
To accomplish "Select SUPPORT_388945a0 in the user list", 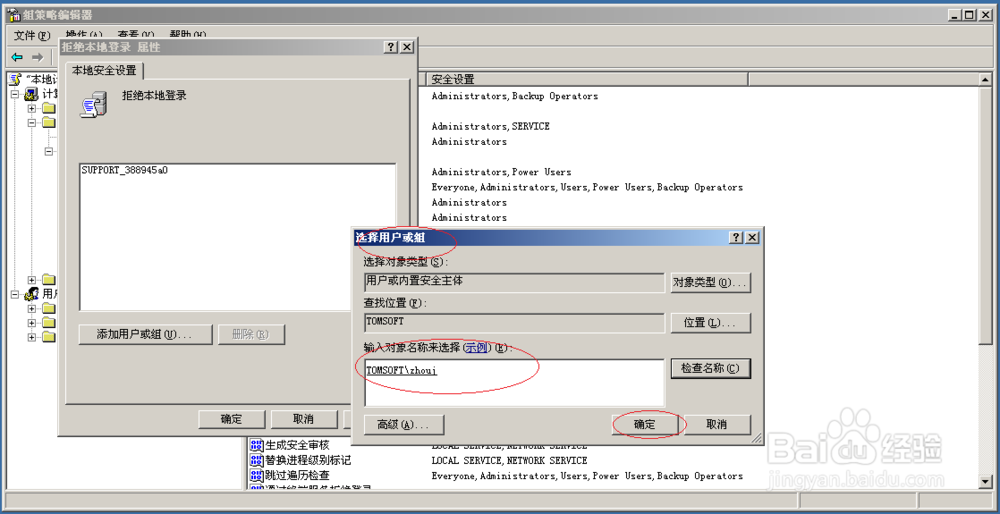I will [125, 171].
